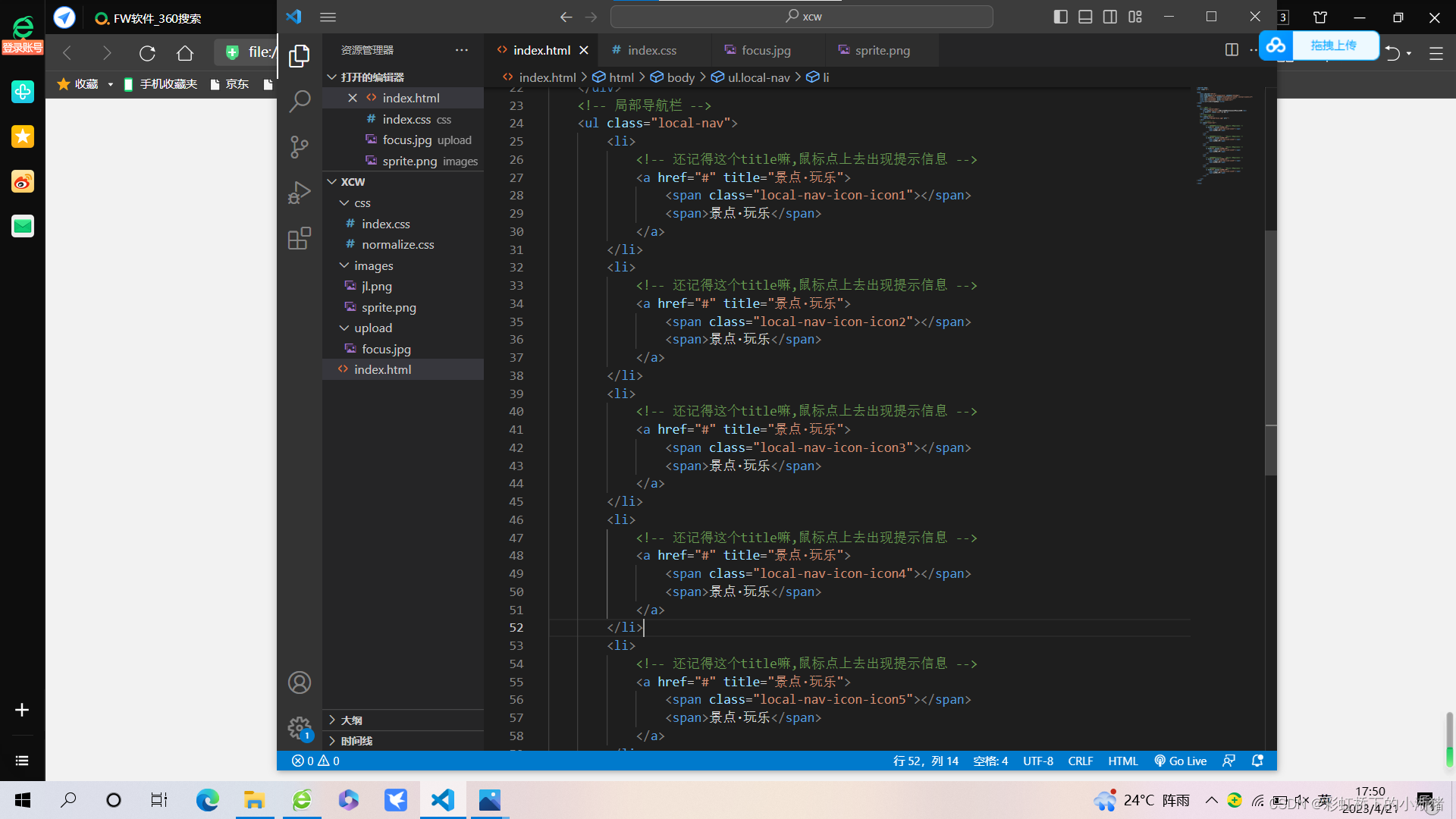Open the 京东 bookmark in browser
The height and width of the screenshot is (819, 1456).
click(230, 84)
